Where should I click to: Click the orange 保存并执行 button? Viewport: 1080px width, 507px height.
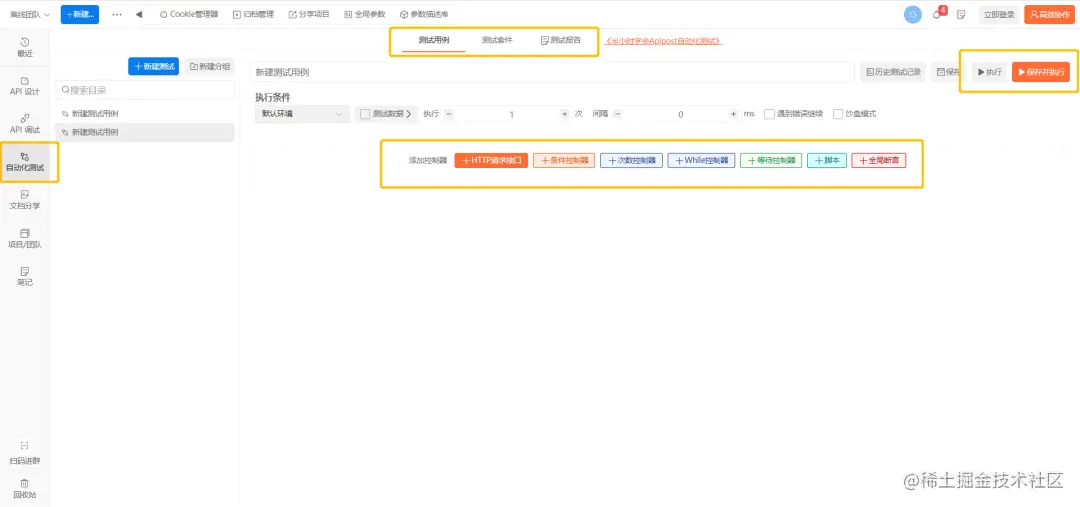pos(1041,72)
